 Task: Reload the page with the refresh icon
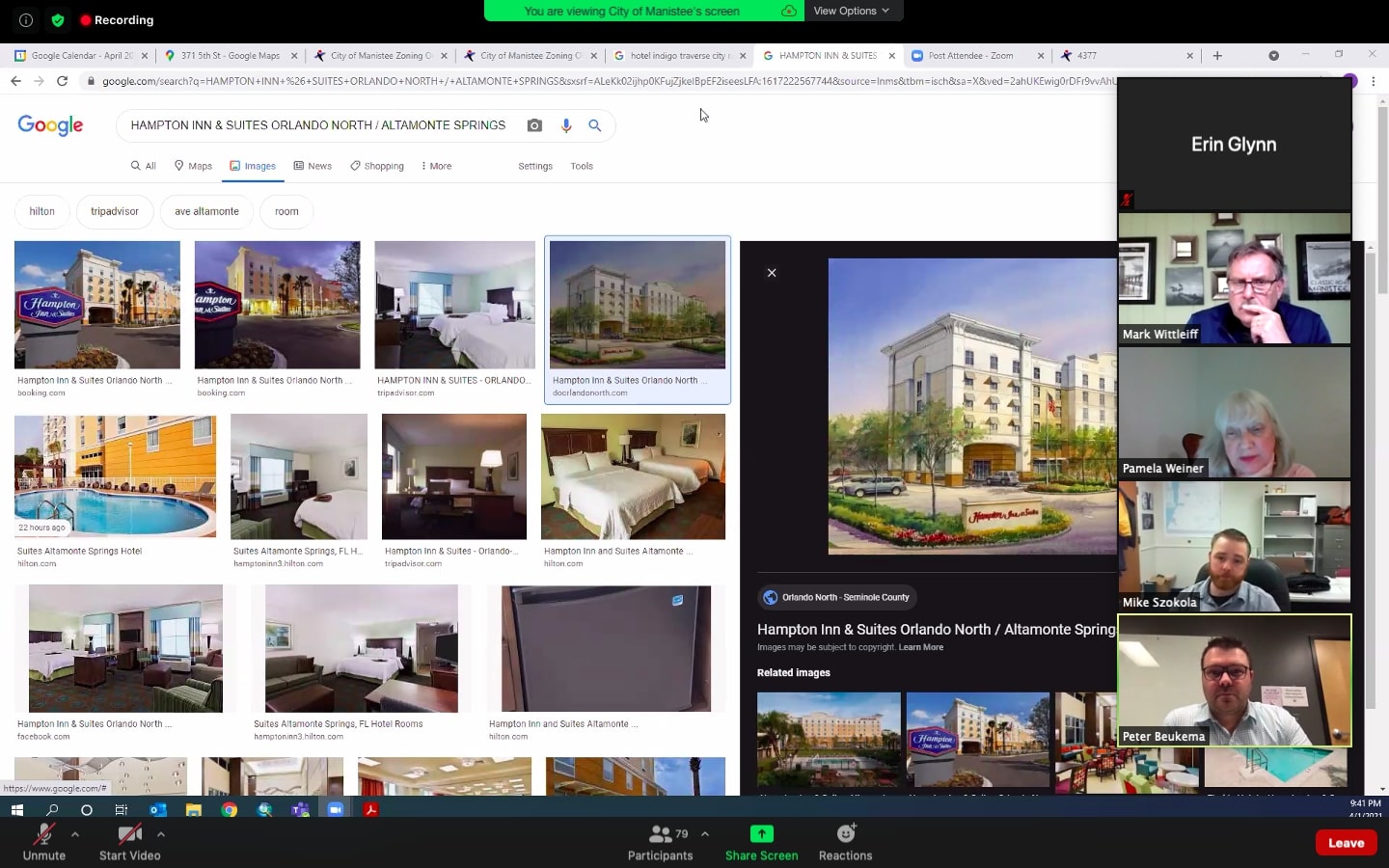click(62, 82)
